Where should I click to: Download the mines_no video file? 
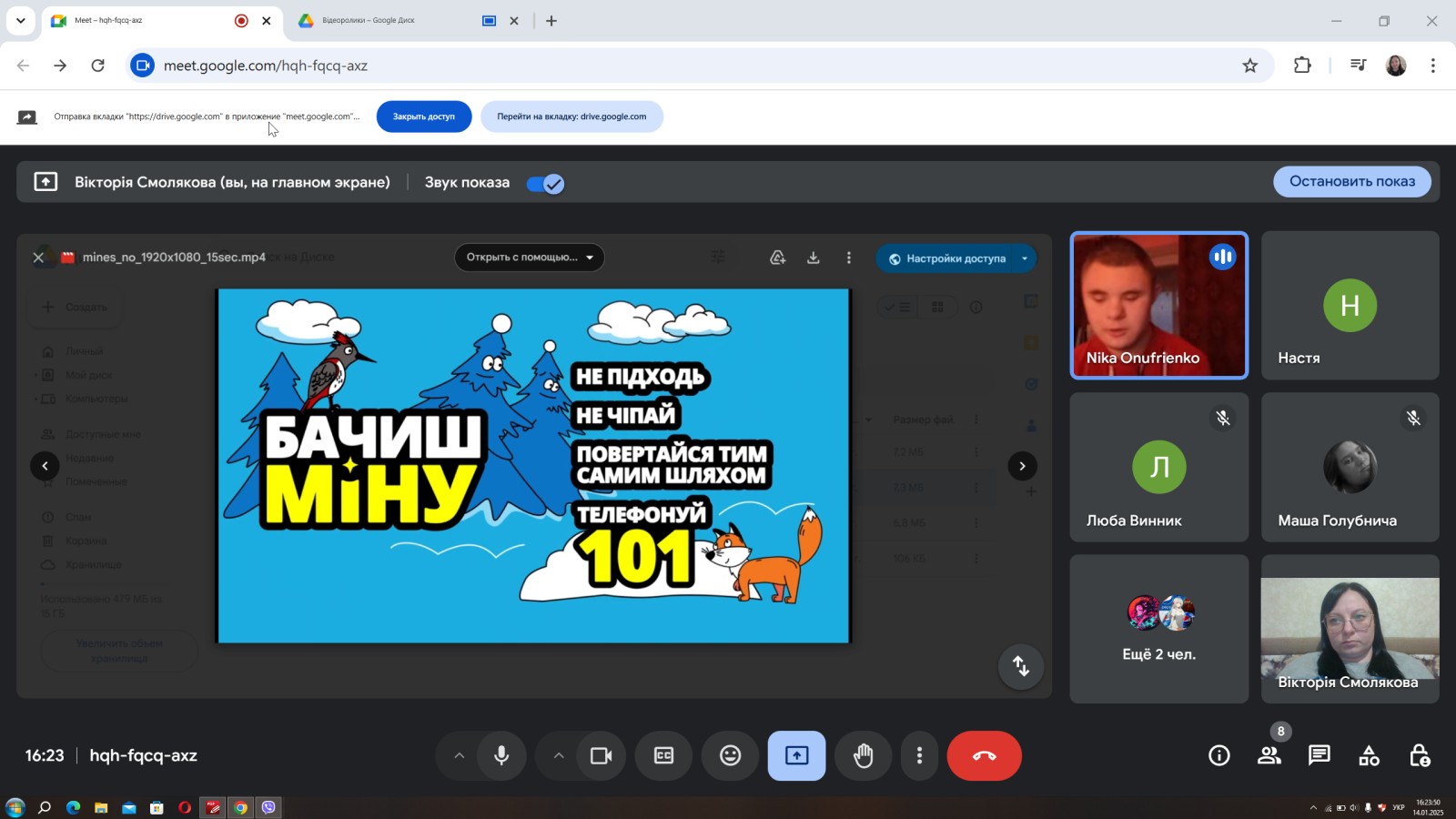[x=814, y=258]
